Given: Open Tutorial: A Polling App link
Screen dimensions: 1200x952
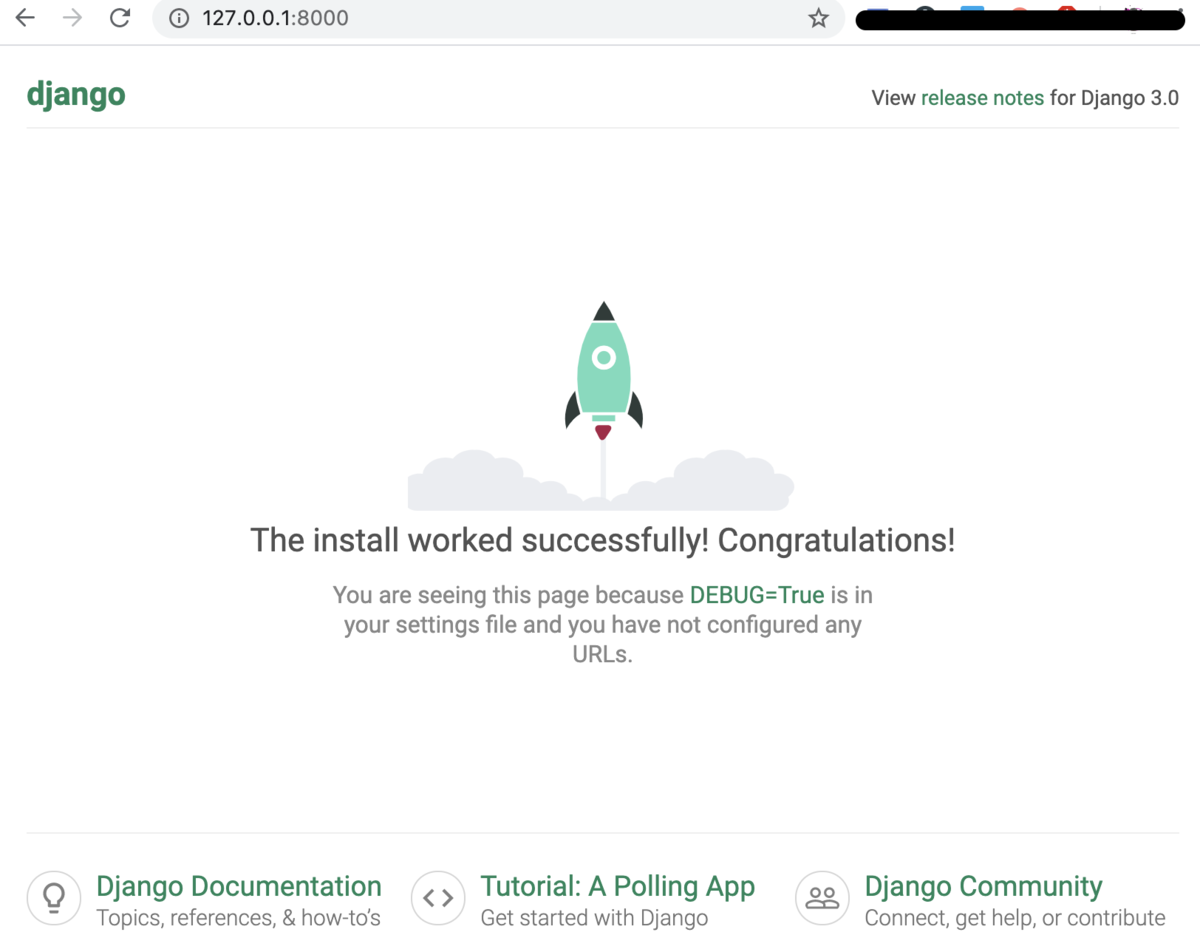Looking at the screenshot, I should (618, 886).
